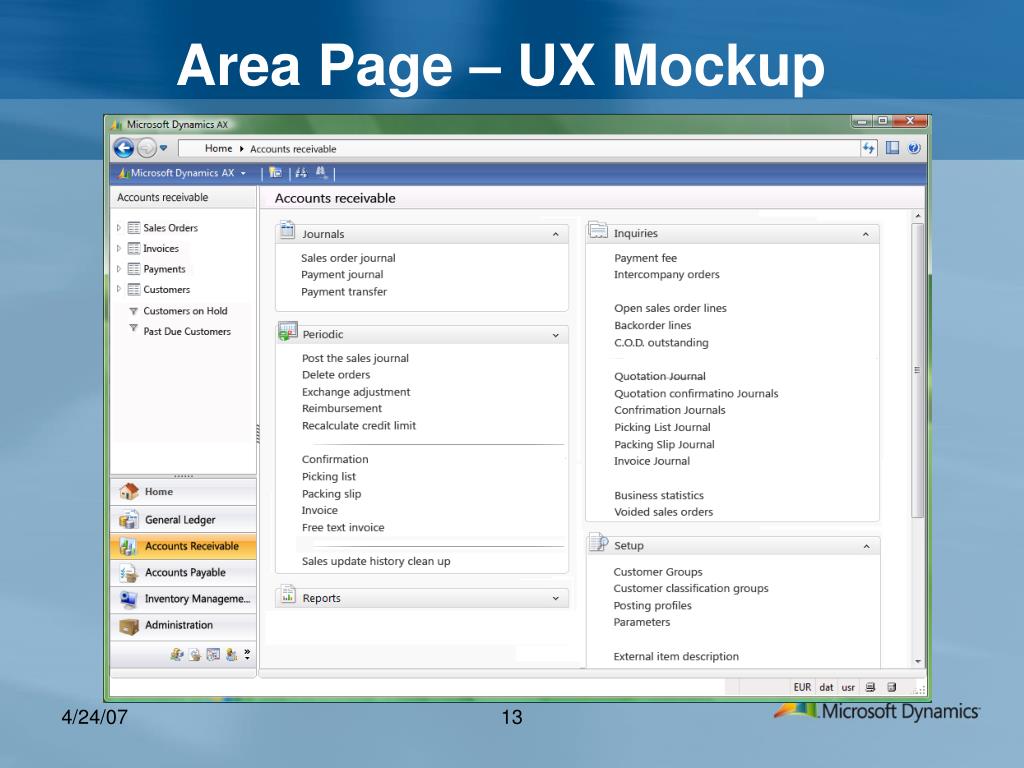Expand or collapse the Periodic section chevron

pyautogui.click(x=556, y=335)
